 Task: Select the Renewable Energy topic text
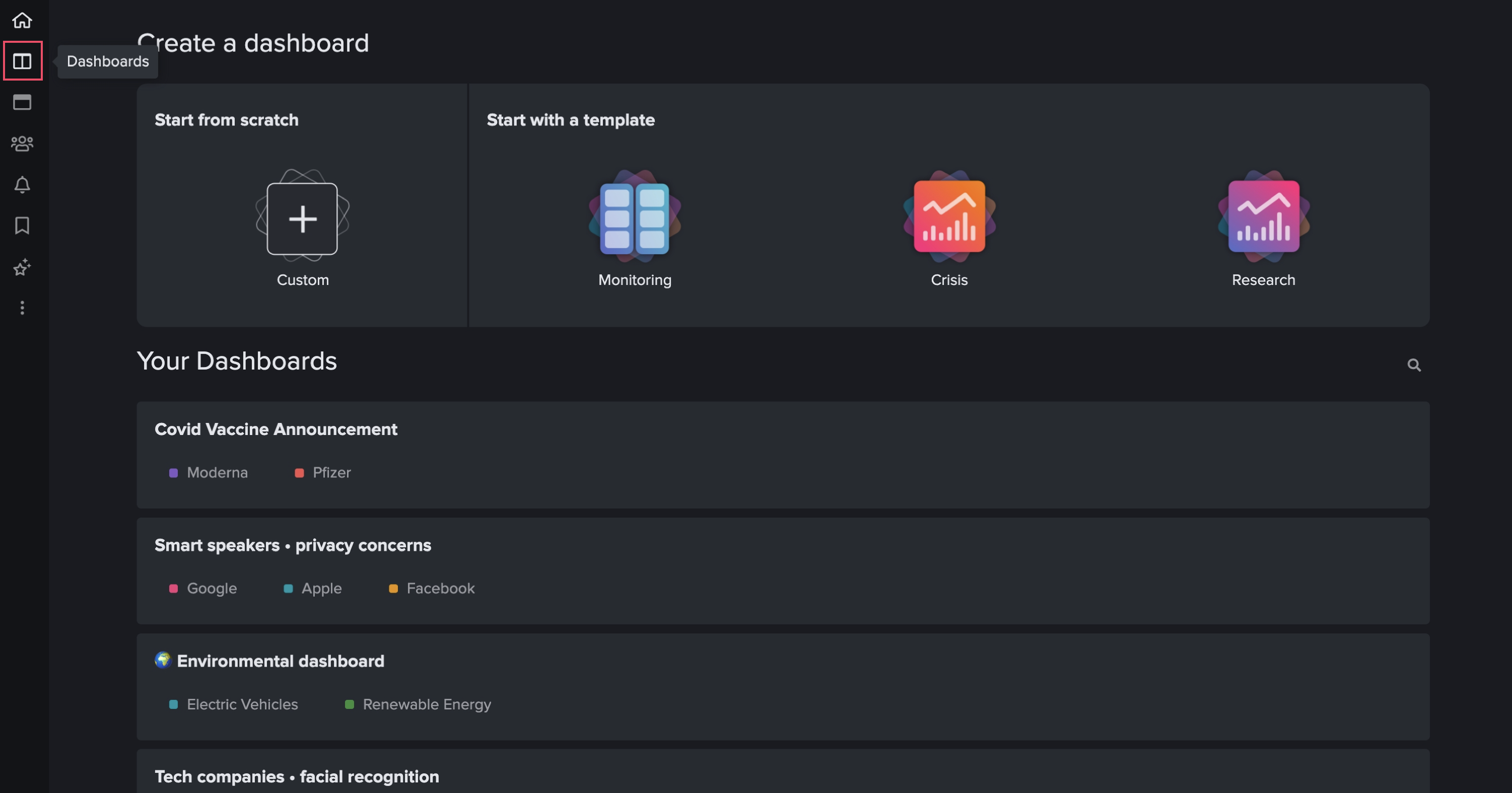[x=427, y=704]
